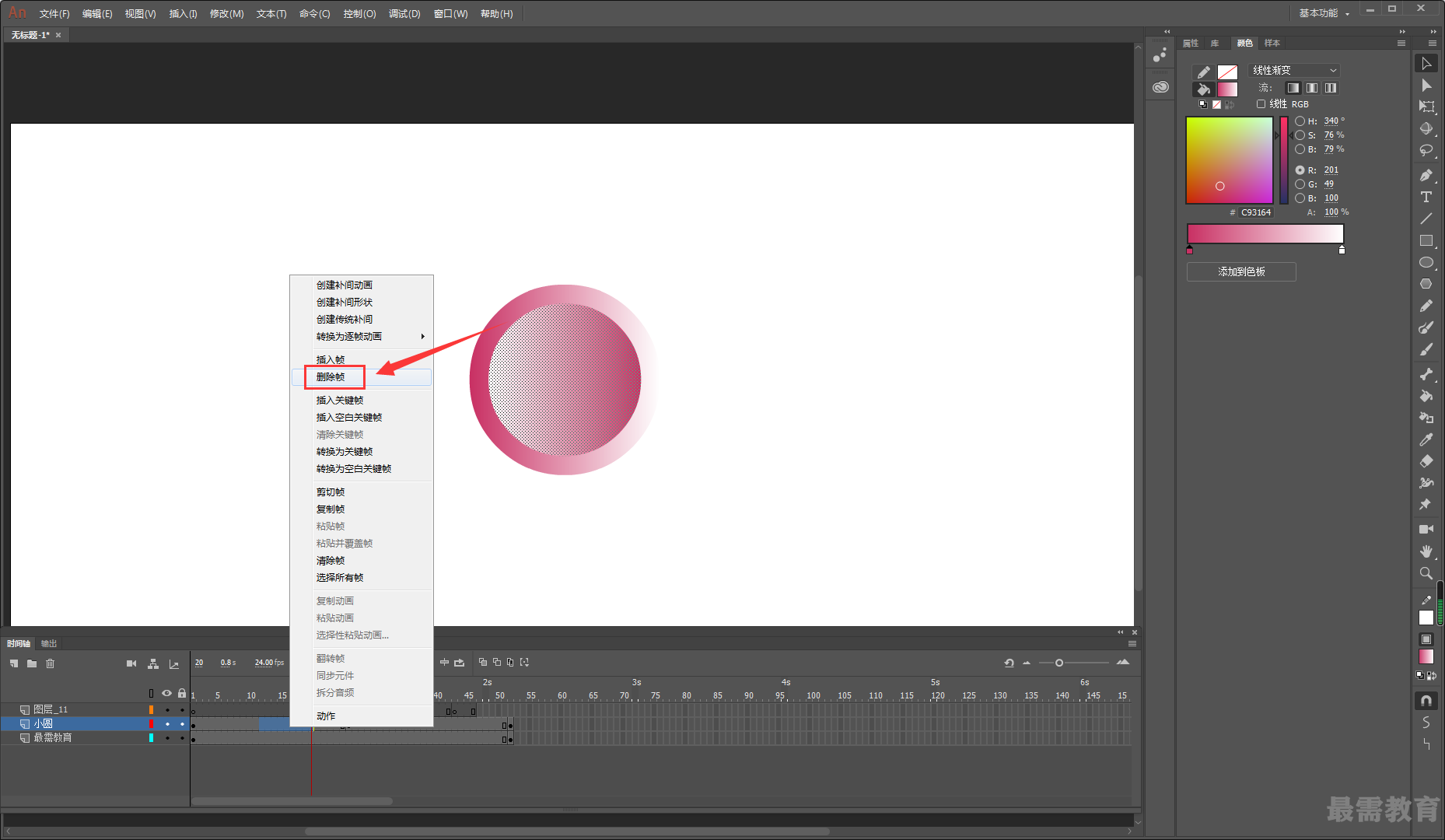
Task: Select the Zoom magnifier tool
Action: click(1426, 573)
